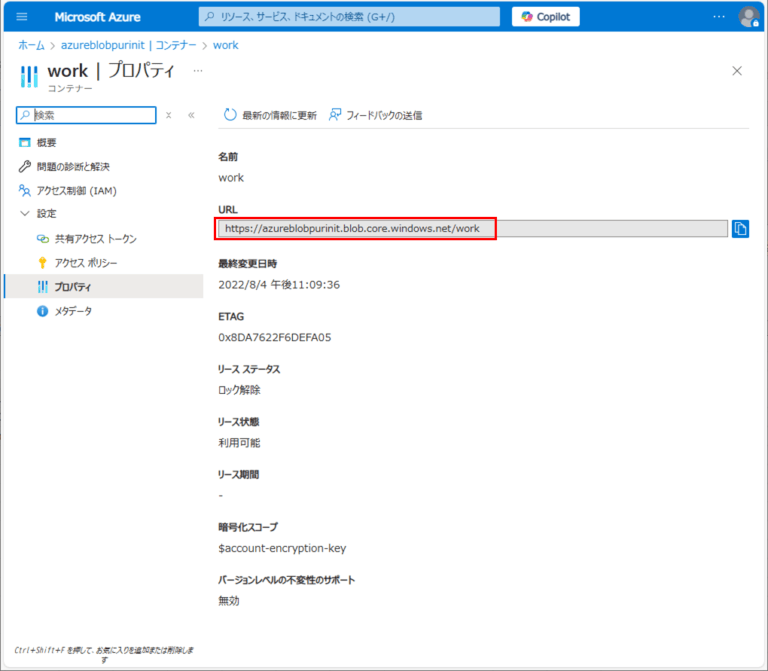
Task: Focus the global Azure search field
Action: pyautogui.click(x=350, y=17)
